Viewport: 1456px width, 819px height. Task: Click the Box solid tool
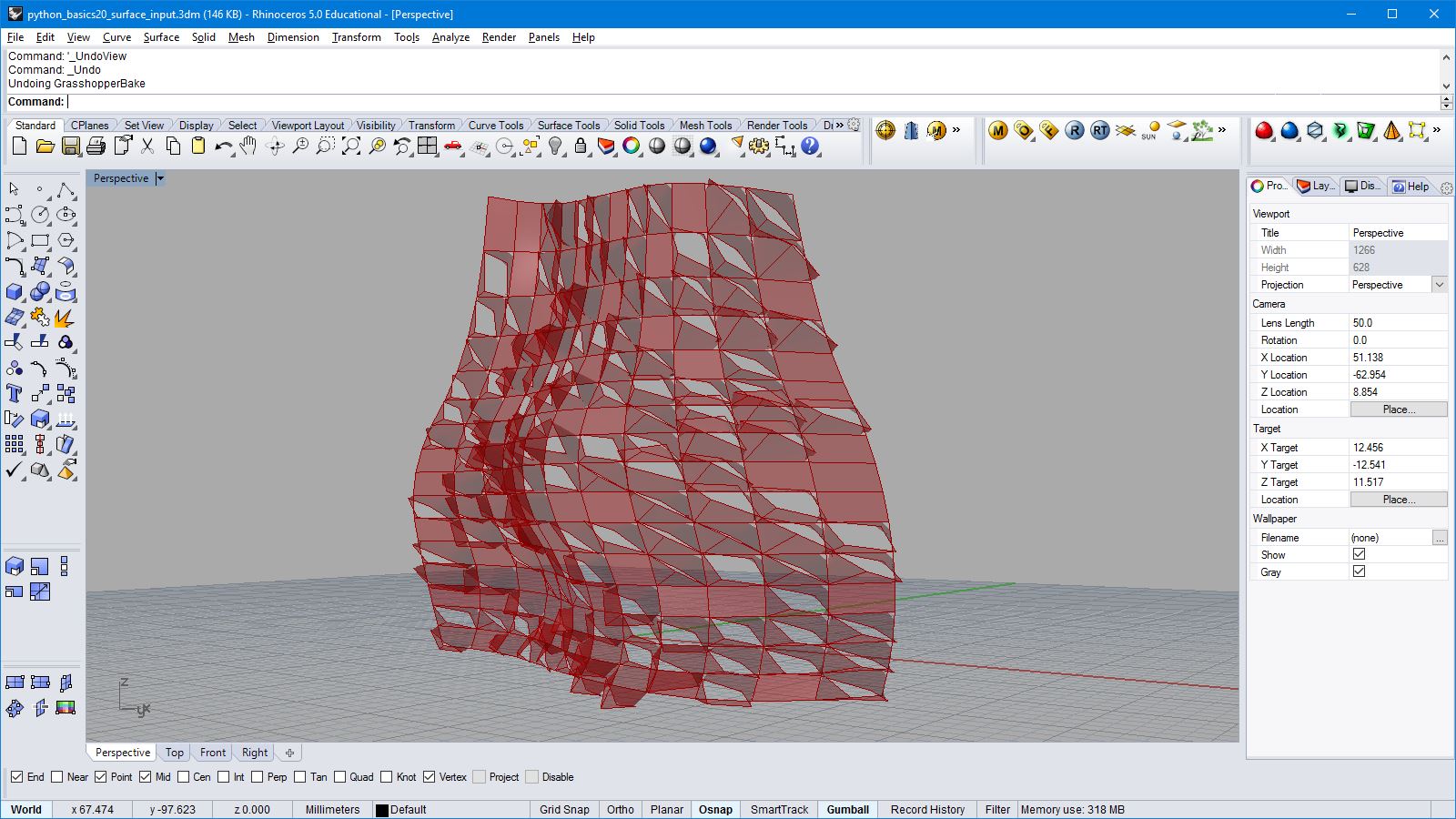[x=15, y=292]
